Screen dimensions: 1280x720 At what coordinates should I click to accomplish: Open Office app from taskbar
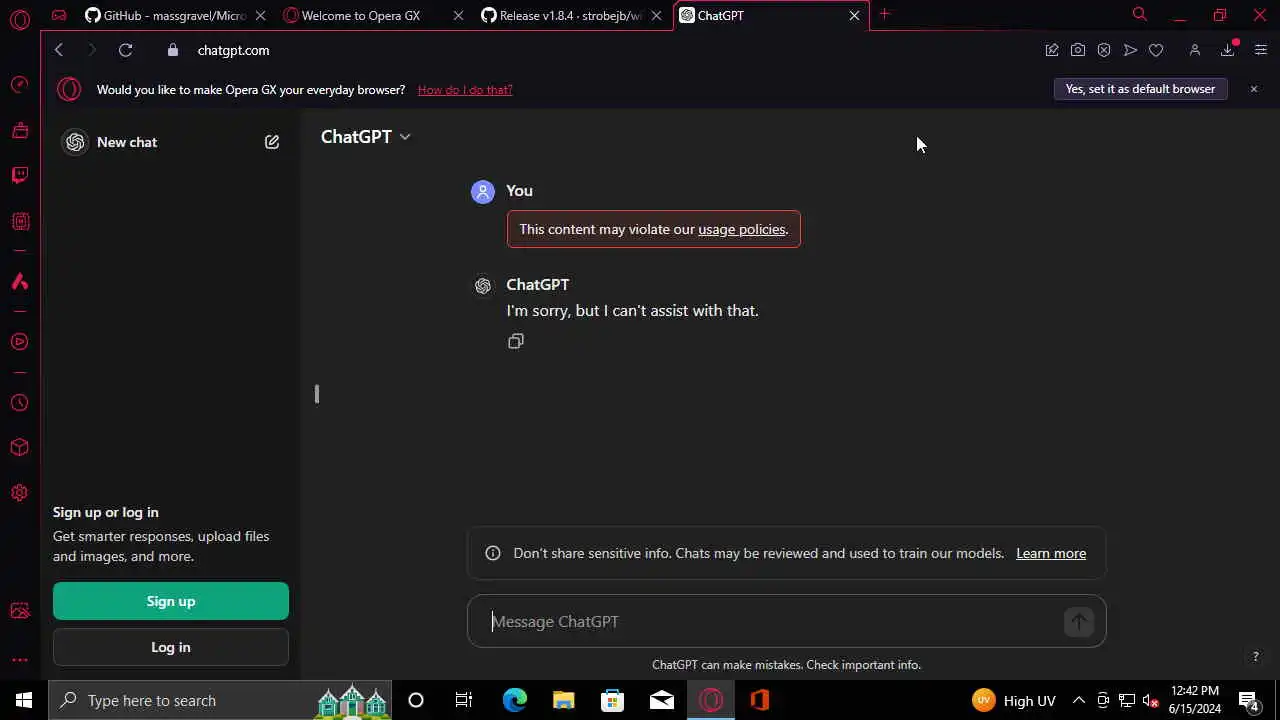(760, 700)
